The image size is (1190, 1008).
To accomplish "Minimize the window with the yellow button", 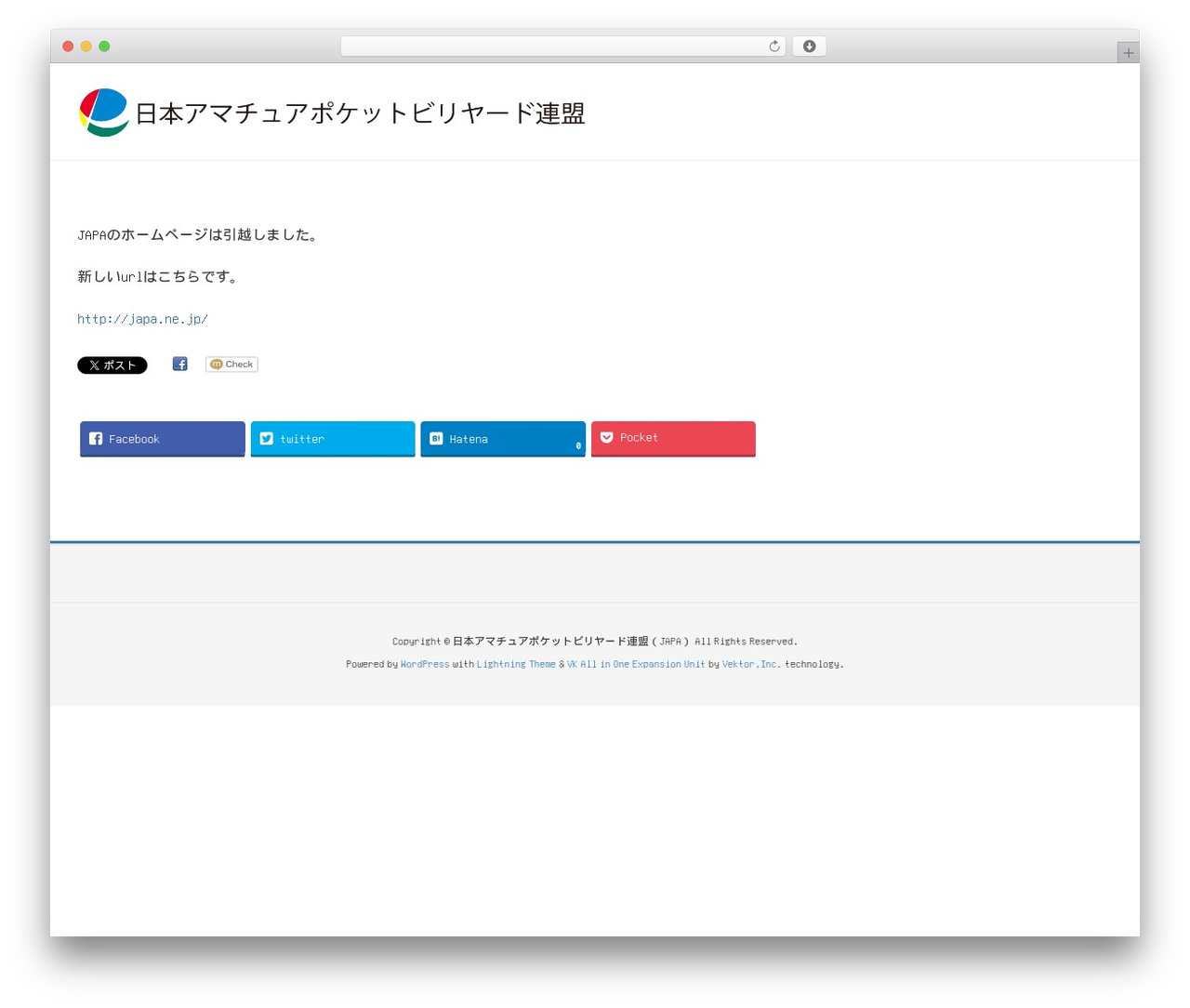I will [86, 46].
